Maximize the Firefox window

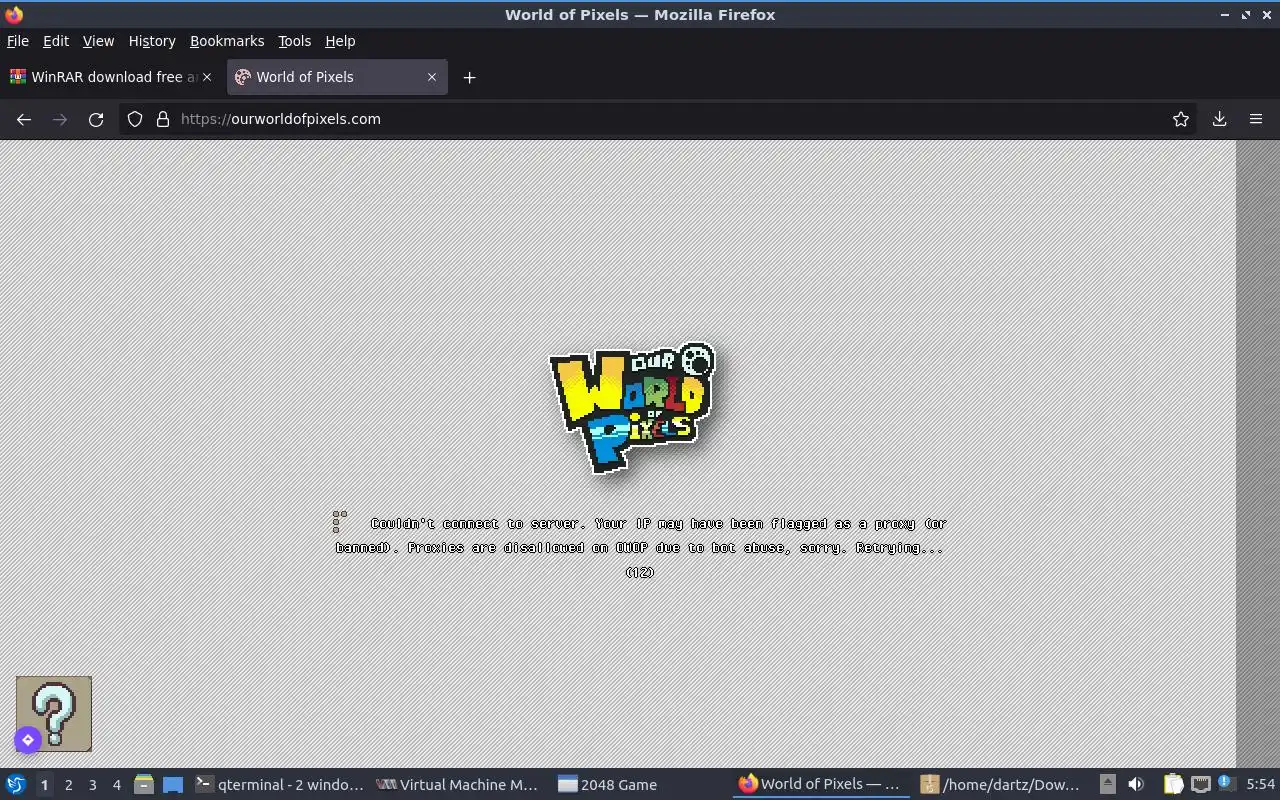(x=1246, y=15)
